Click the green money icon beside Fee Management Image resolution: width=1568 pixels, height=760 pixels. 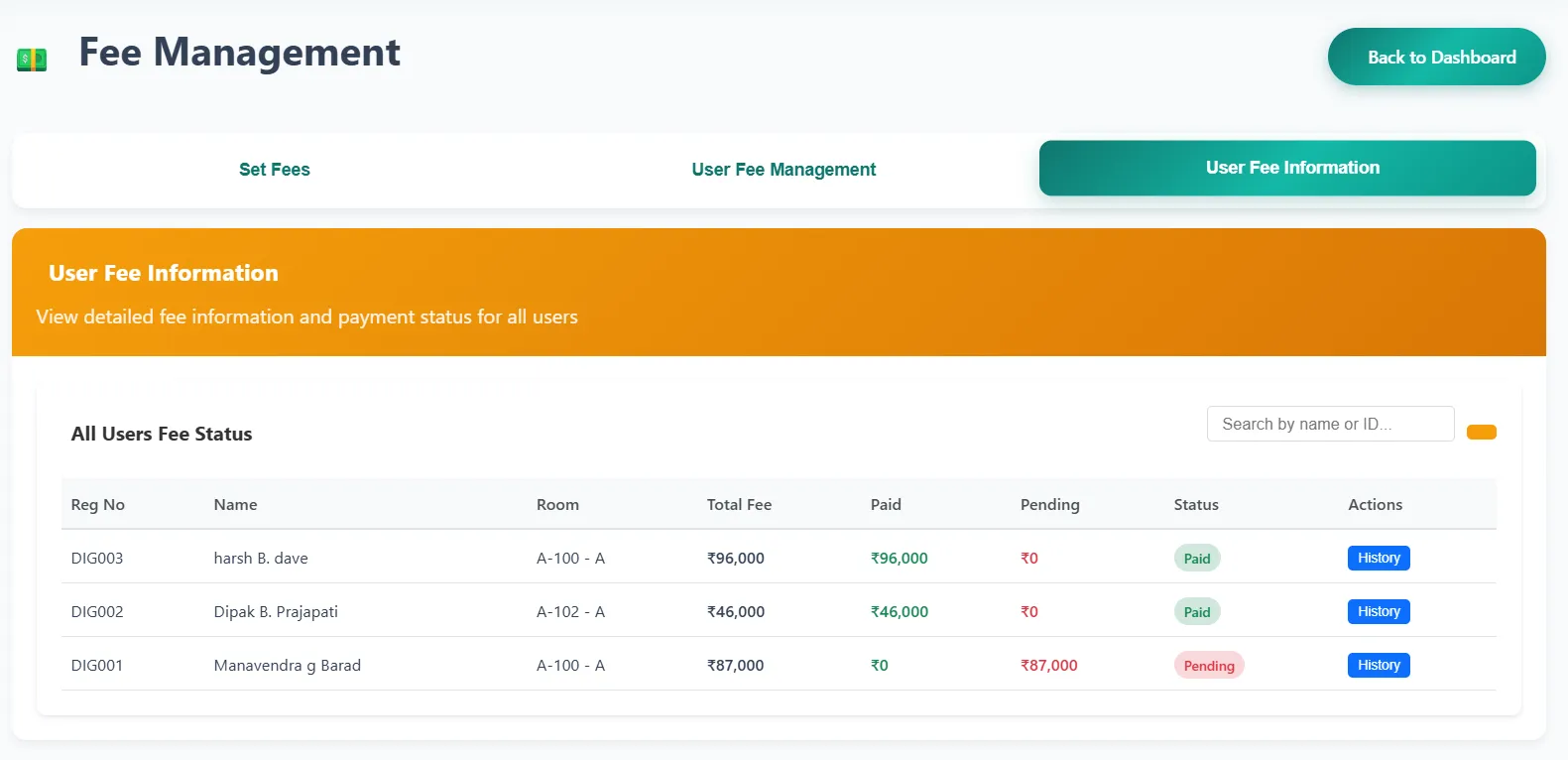pos(32,60)
